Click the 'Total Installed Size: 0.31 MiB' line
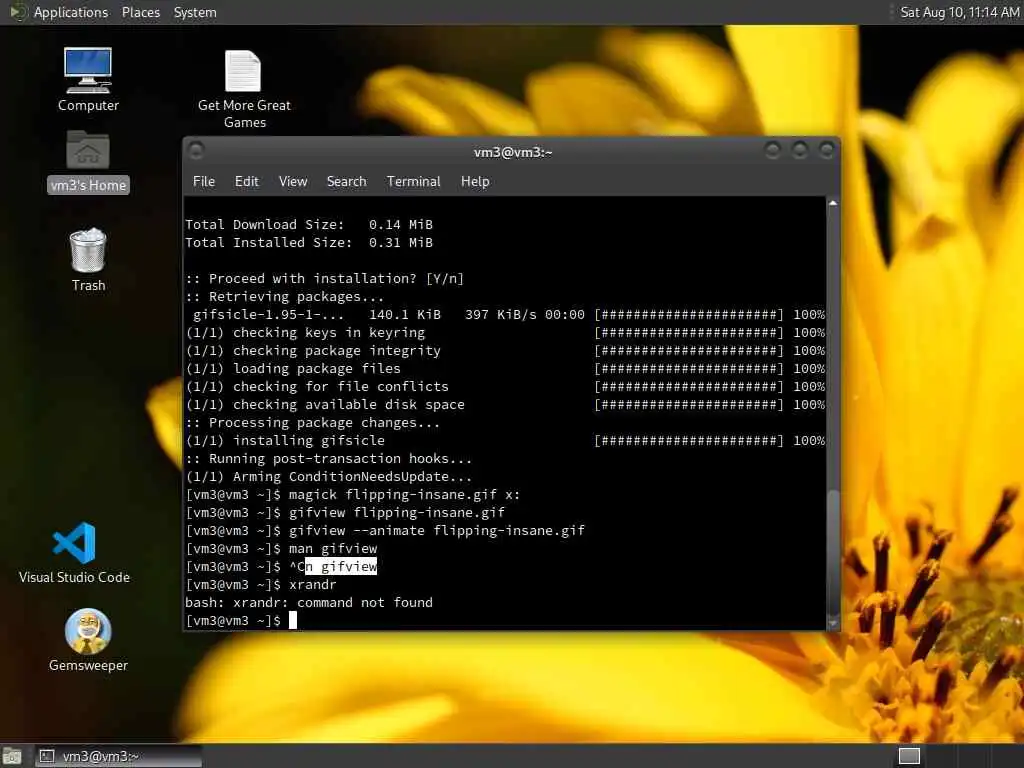This screenshot has width=1024, height=768. (309, 242)
